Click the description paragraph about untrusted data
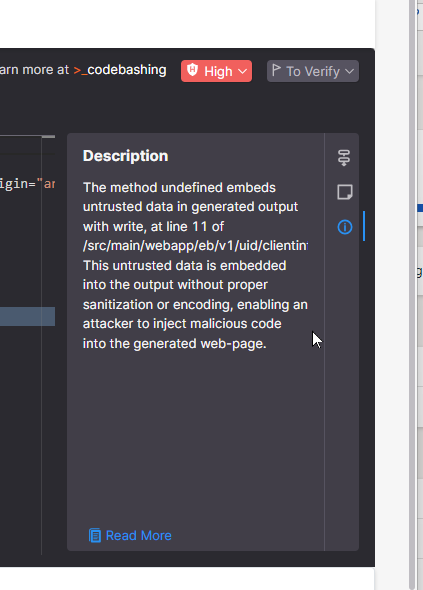This screenshot has width=423, height=590. 195,266
